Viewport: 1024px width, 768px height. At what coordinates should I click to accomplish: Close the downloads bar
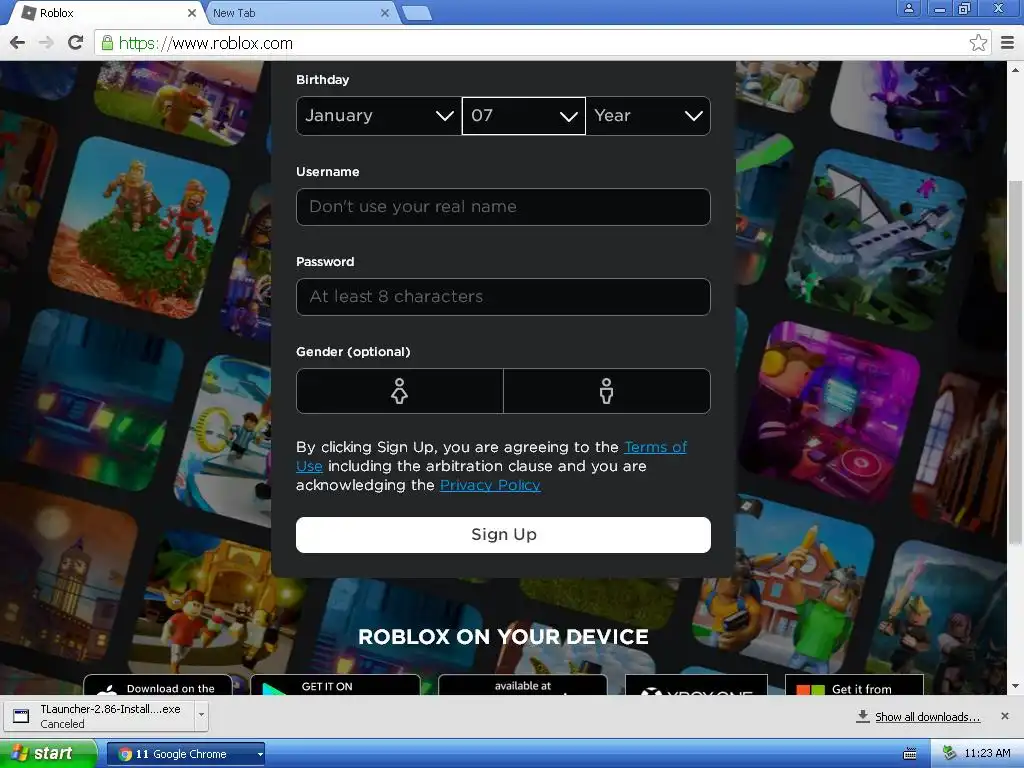pos(1004,716)
